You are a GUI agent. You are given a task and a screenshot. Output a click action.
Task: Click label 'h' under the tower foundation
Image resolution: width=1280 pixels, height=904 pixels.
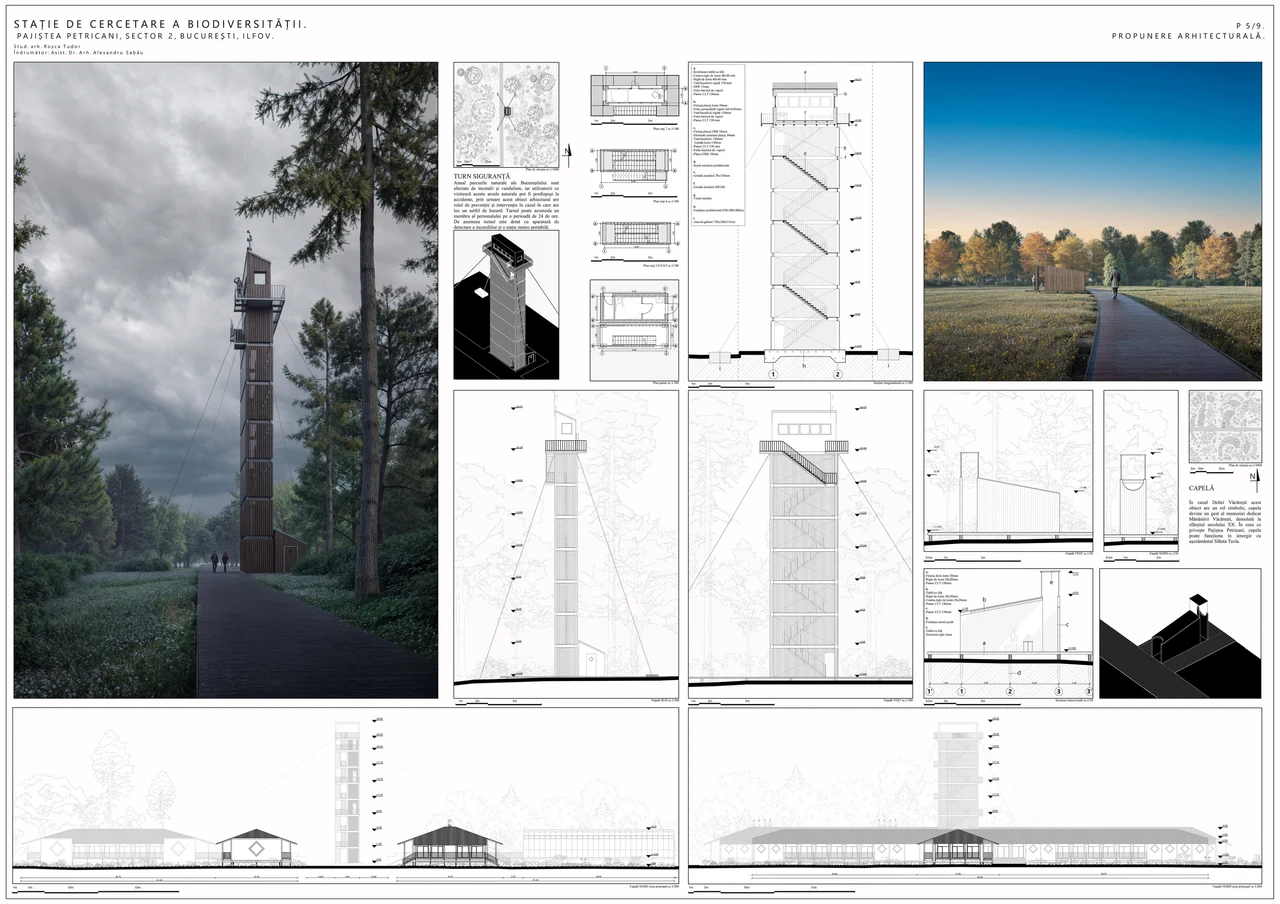pos(805,365)
